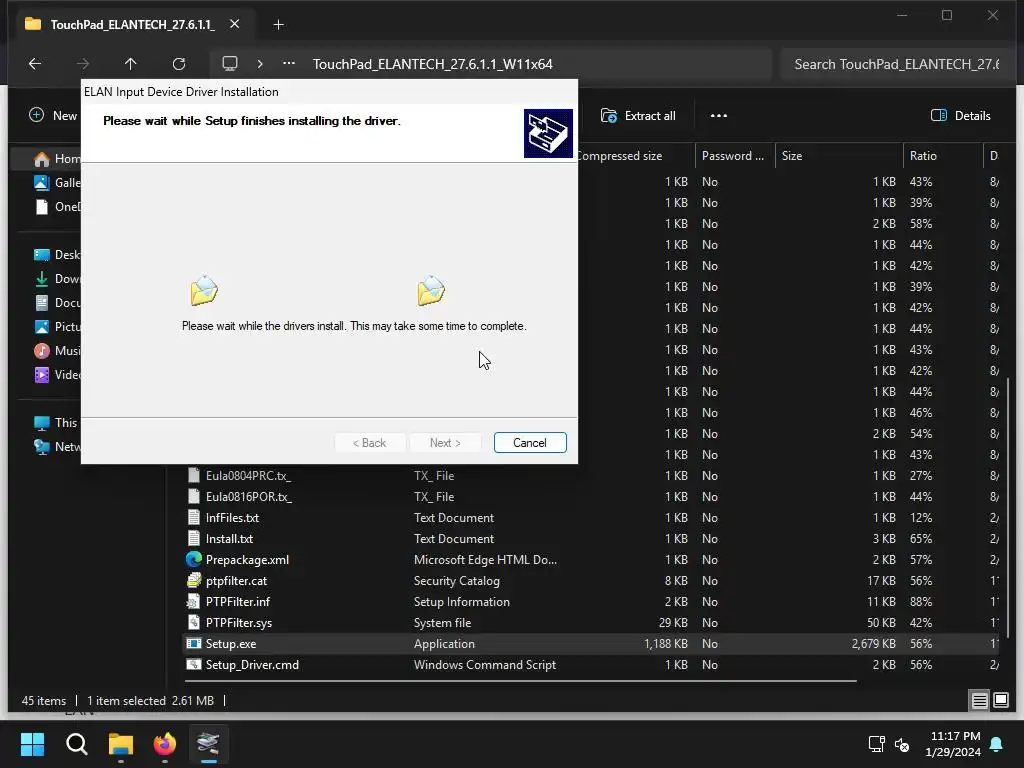Sort by Password column header
Image resolution: width=1024 pixels, height=768 pixels.
click(x=735, y=156)
